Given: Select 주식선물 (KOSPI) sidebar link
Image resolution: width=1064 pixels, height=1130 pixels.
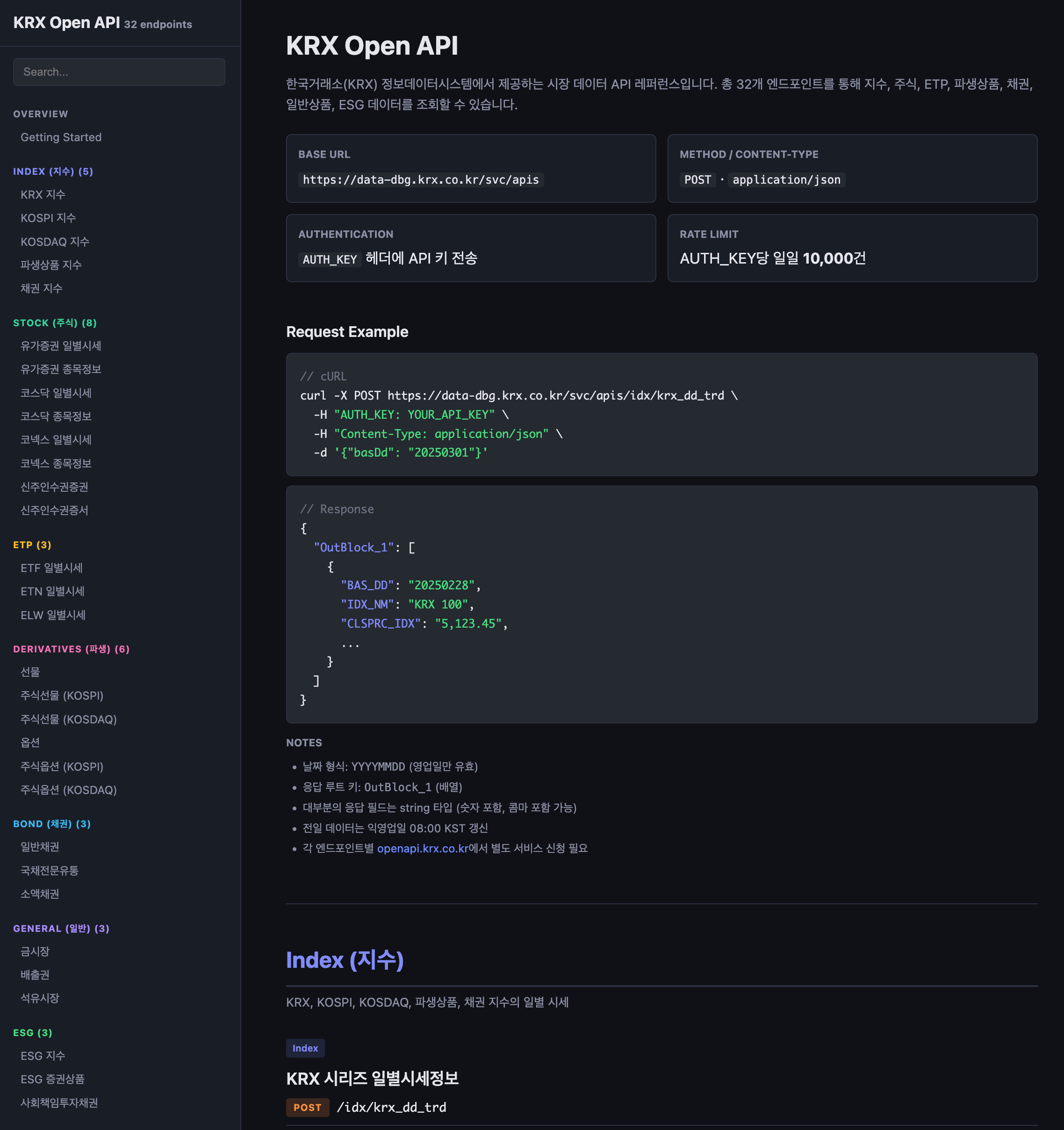Looking at the screenshot, I should pos(62,696).
